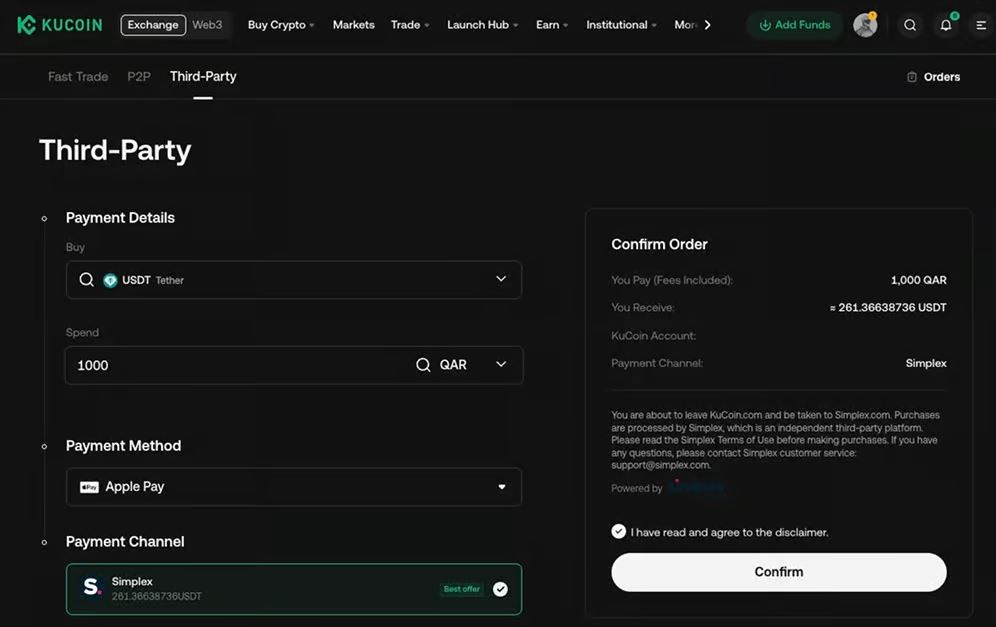
Task: Go to the Markets page
Action: pos(354,25)
